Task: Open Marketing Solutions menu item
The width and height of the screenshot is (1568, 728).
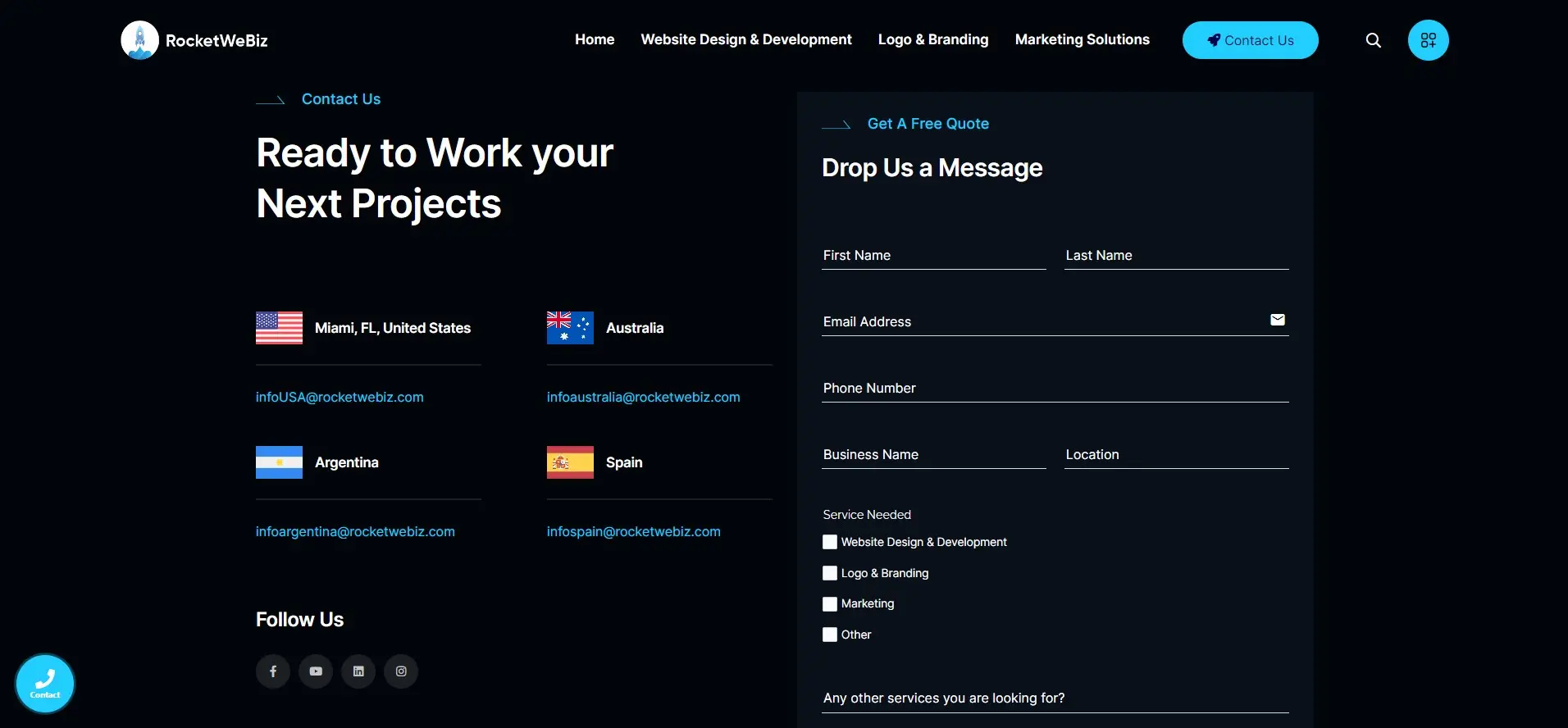Action: (x=1082, y=39)
